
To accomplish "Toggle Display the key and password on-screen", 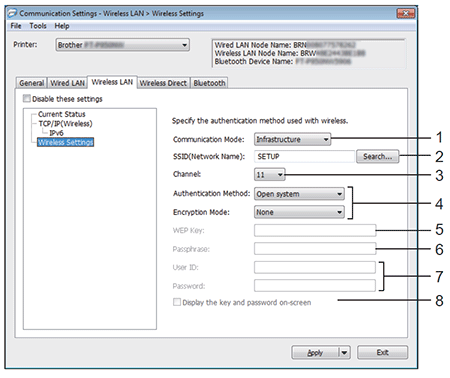I will coord(177,302).
